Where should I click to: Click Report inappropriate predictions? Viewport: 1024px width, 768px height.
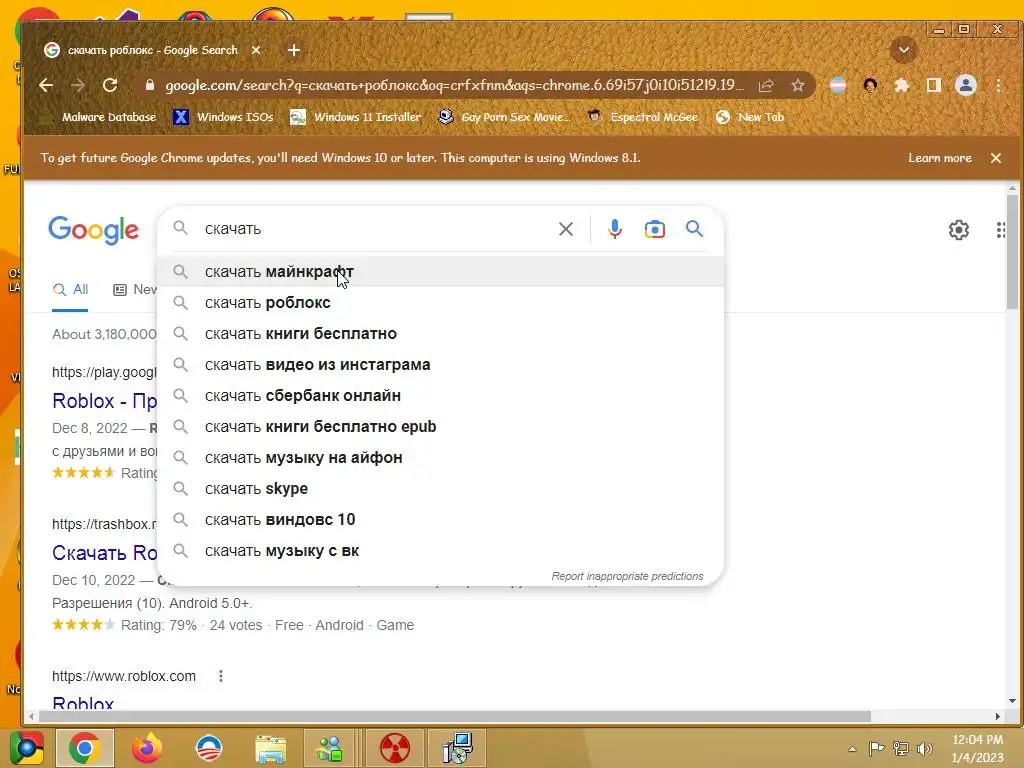coord(627,577)
